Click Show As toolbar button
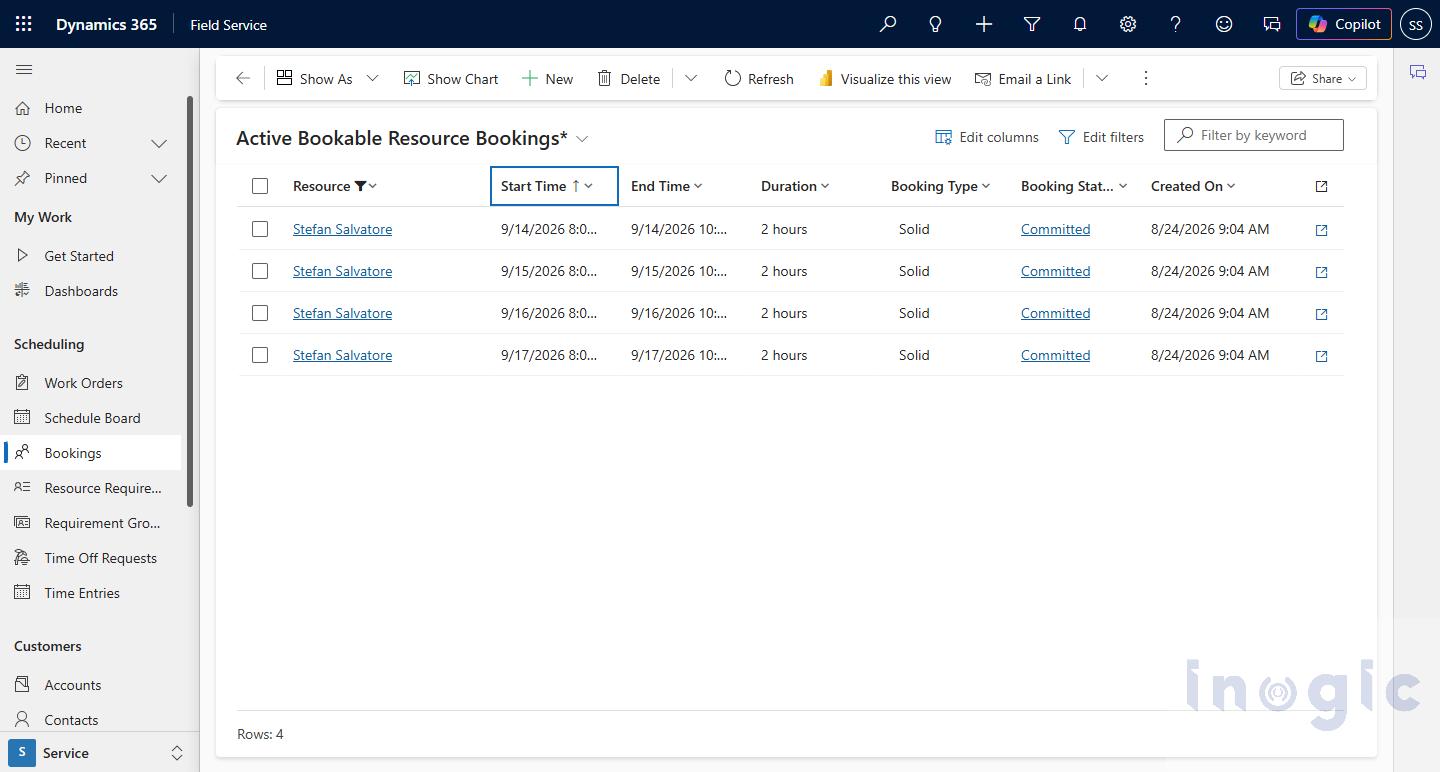 pos(314,78)
